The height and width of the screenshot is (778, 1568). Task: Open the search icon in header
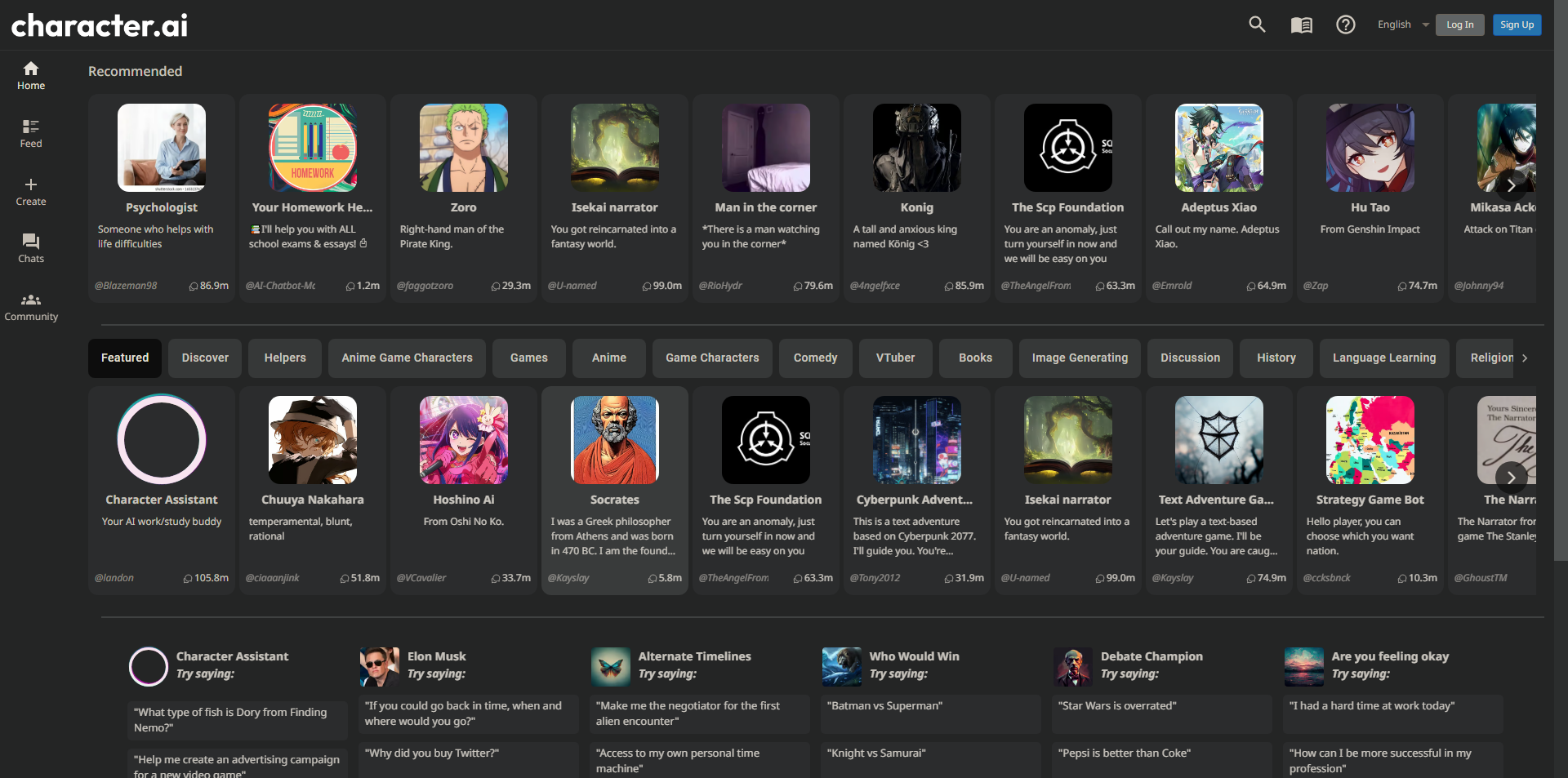[x=1257, y=24]
